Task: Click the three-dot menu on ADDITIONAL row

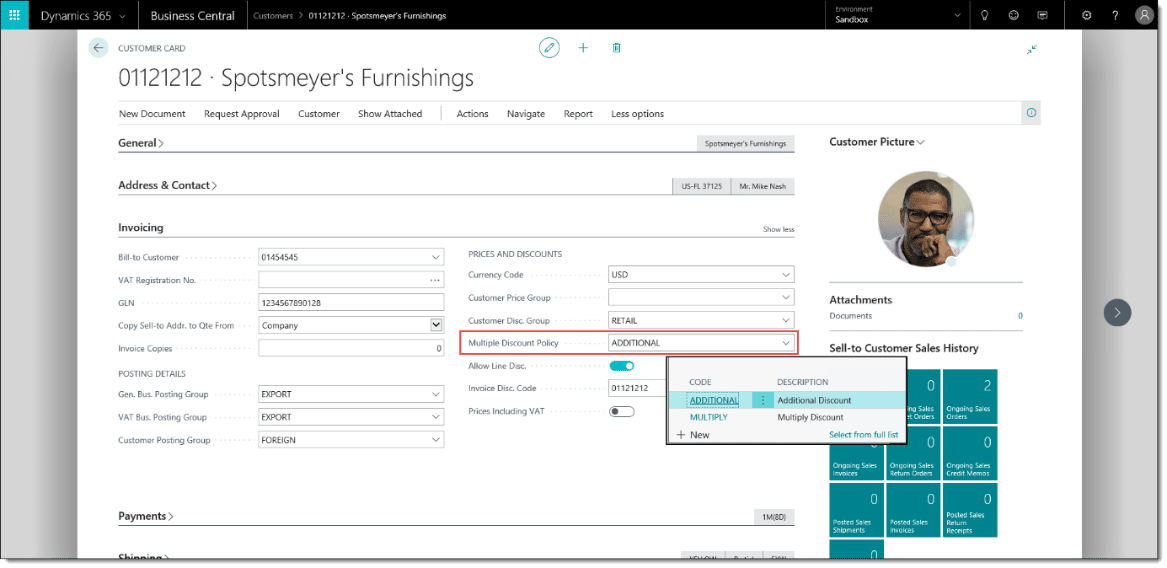Action: (x=763, y=400)
